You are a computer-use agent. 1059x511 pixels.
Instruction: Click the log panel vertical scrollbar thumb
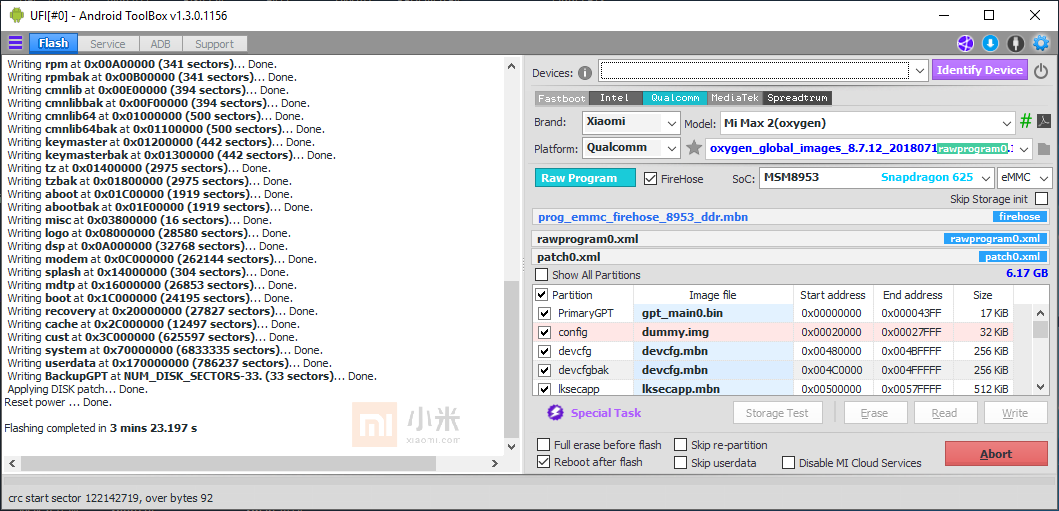pyautogui.click(x=512, y=358)
